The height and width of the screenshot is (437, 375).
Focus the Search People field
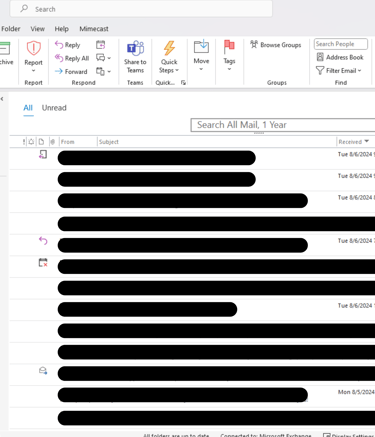[341, 44]
